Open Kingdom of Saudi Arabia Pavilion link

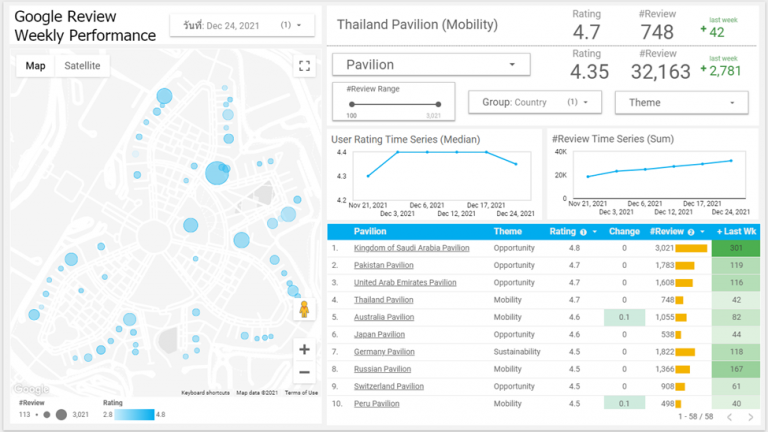tap(411, 248)
